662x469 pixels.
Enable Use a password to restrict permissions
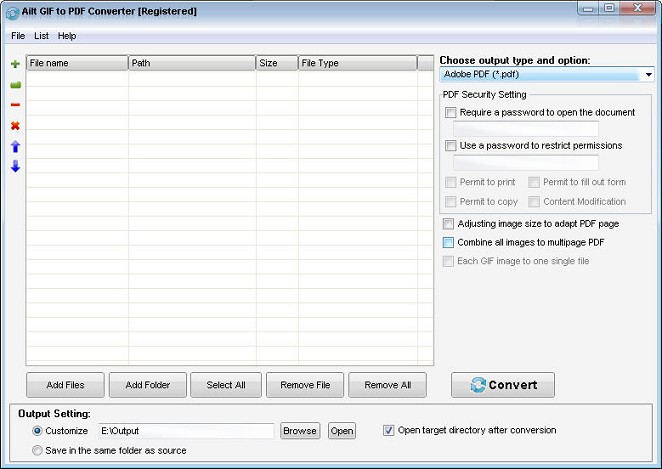(x=450, y=146)
